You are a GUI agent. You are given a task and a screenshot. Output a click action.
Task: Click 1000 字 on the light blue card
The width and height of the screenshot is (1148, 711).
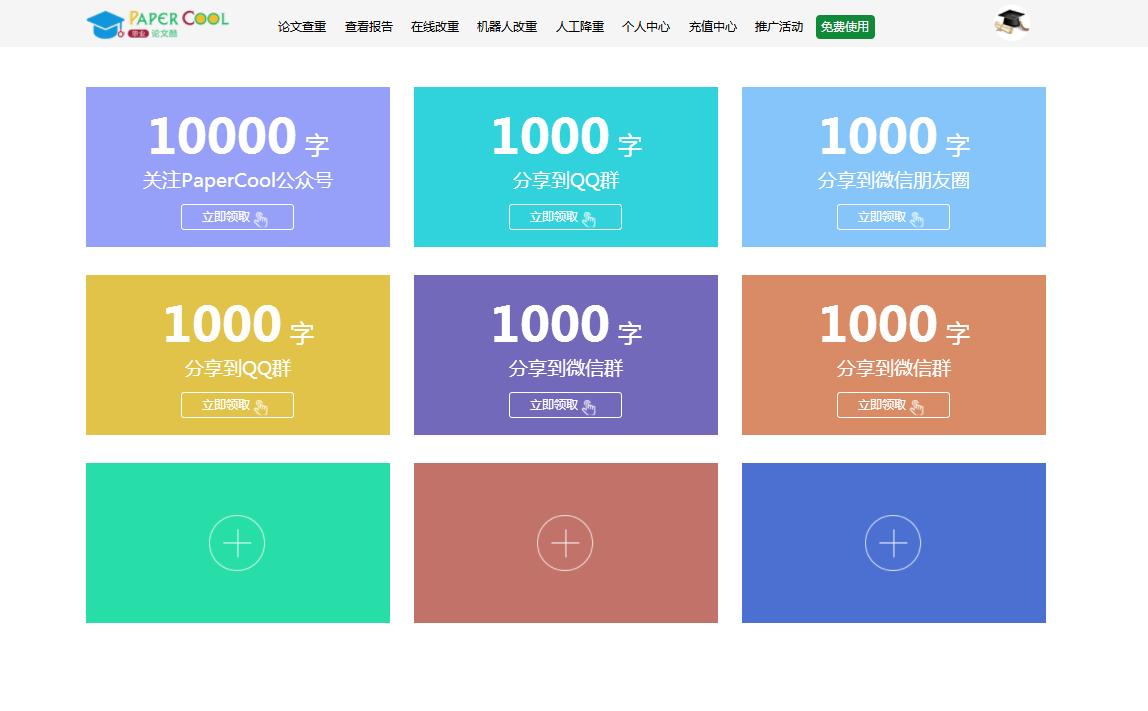[895, 137]
